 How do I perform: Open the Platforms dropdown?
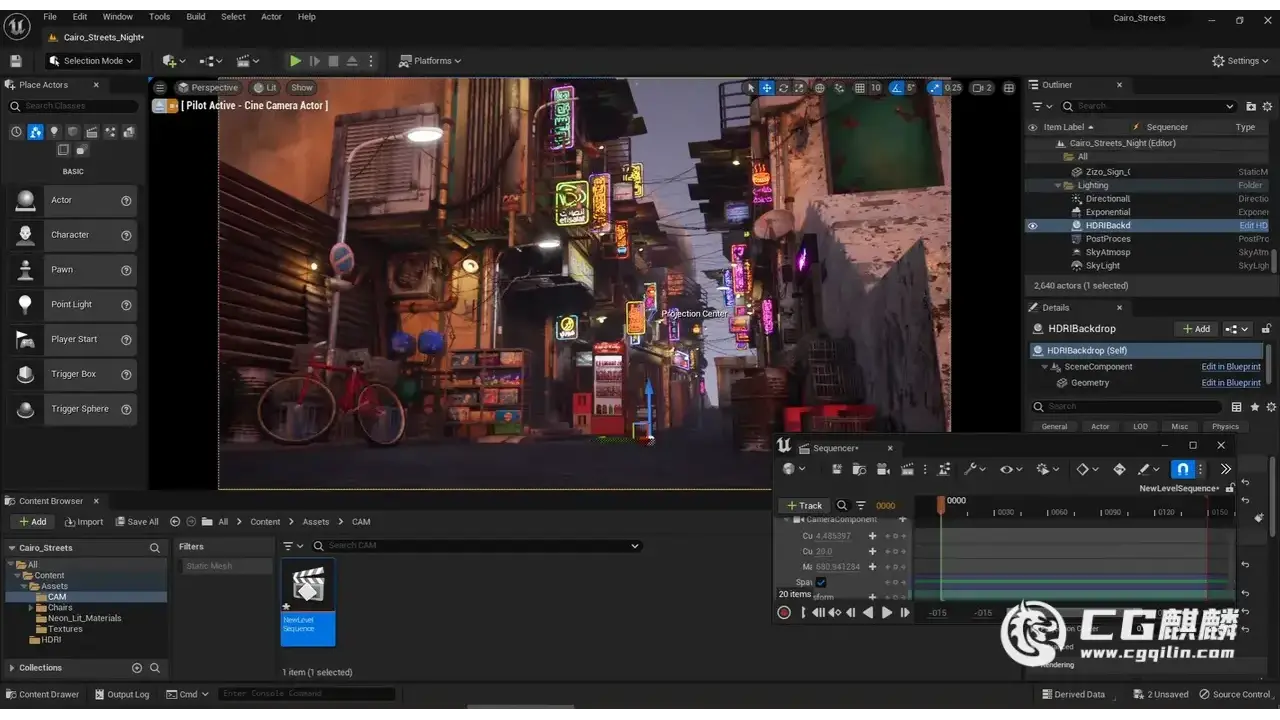pos(432,61)
